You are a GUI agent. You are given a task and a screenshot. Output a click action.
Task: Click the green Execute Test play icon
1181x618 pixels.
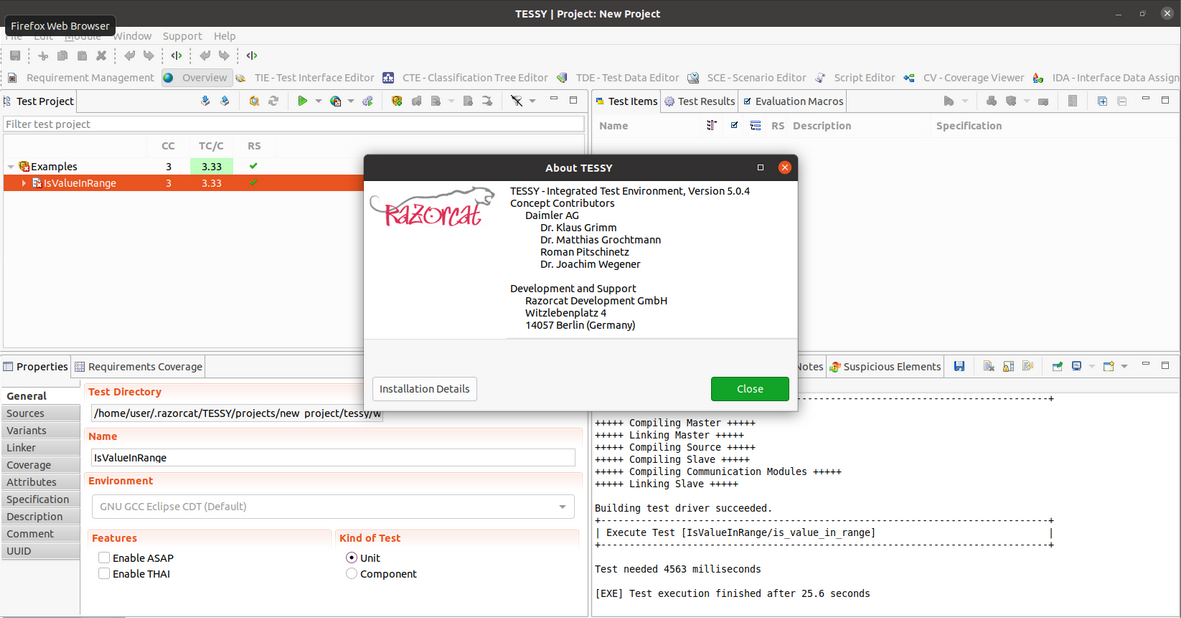tap(302, 101)
